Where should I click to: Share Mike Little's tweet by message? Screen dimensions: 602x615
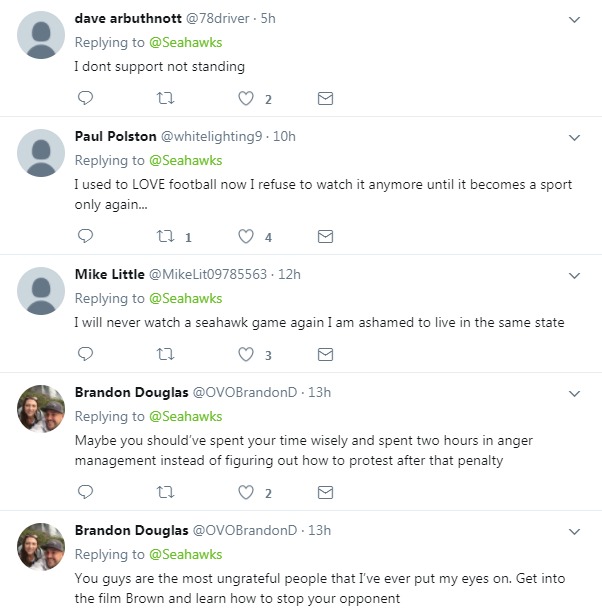pos(325,353)
